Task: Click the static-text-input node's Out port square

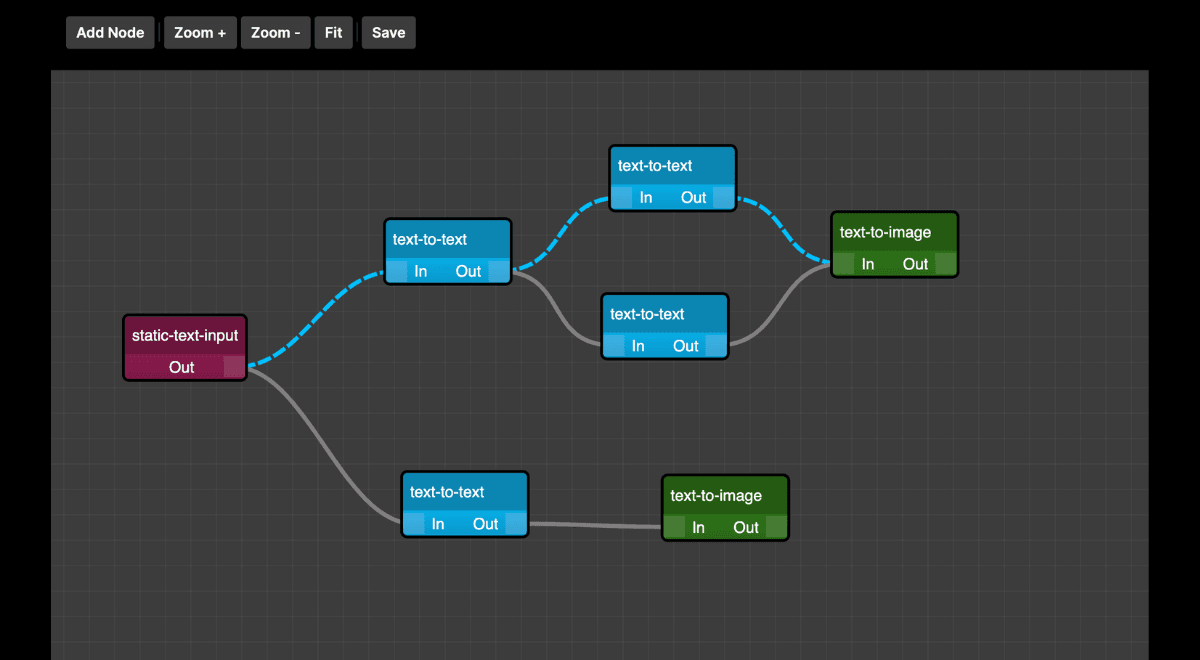Action: tap(233, 367)
